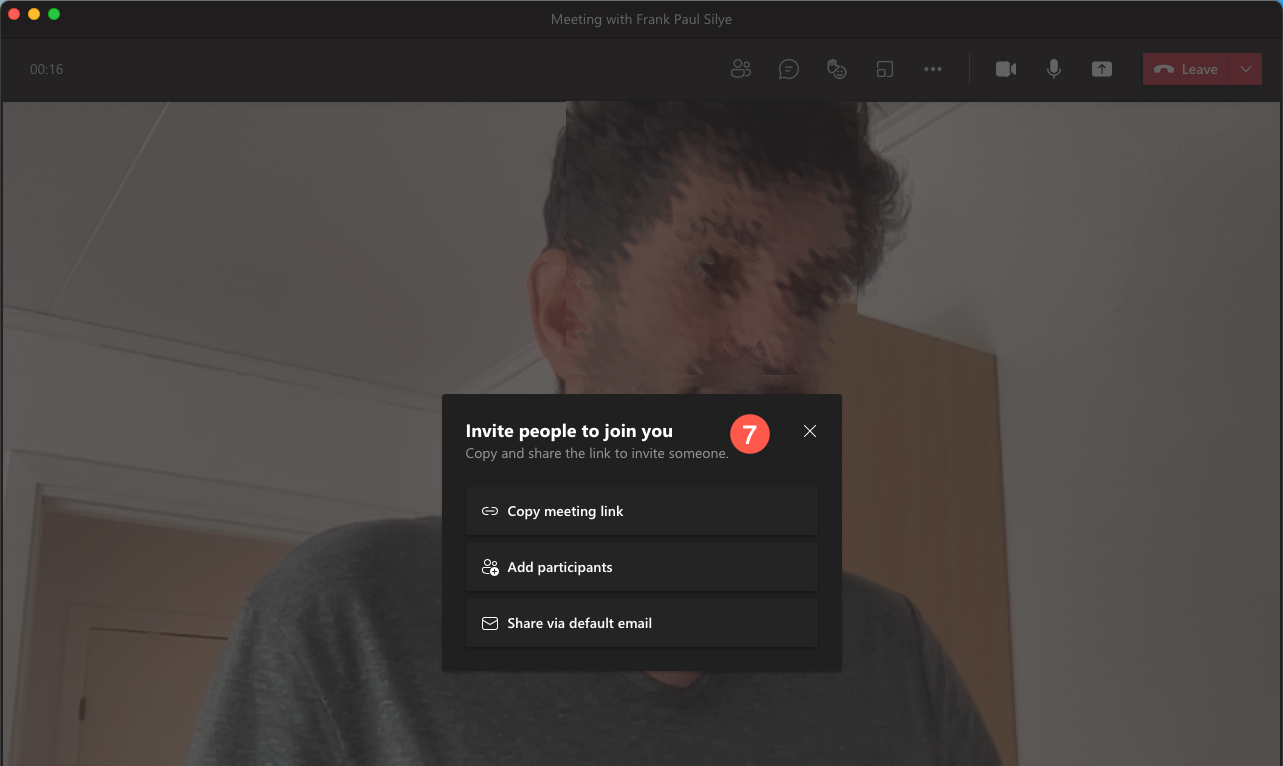
Task: Toggle the camera off
Action: [x=1006, y=69]
